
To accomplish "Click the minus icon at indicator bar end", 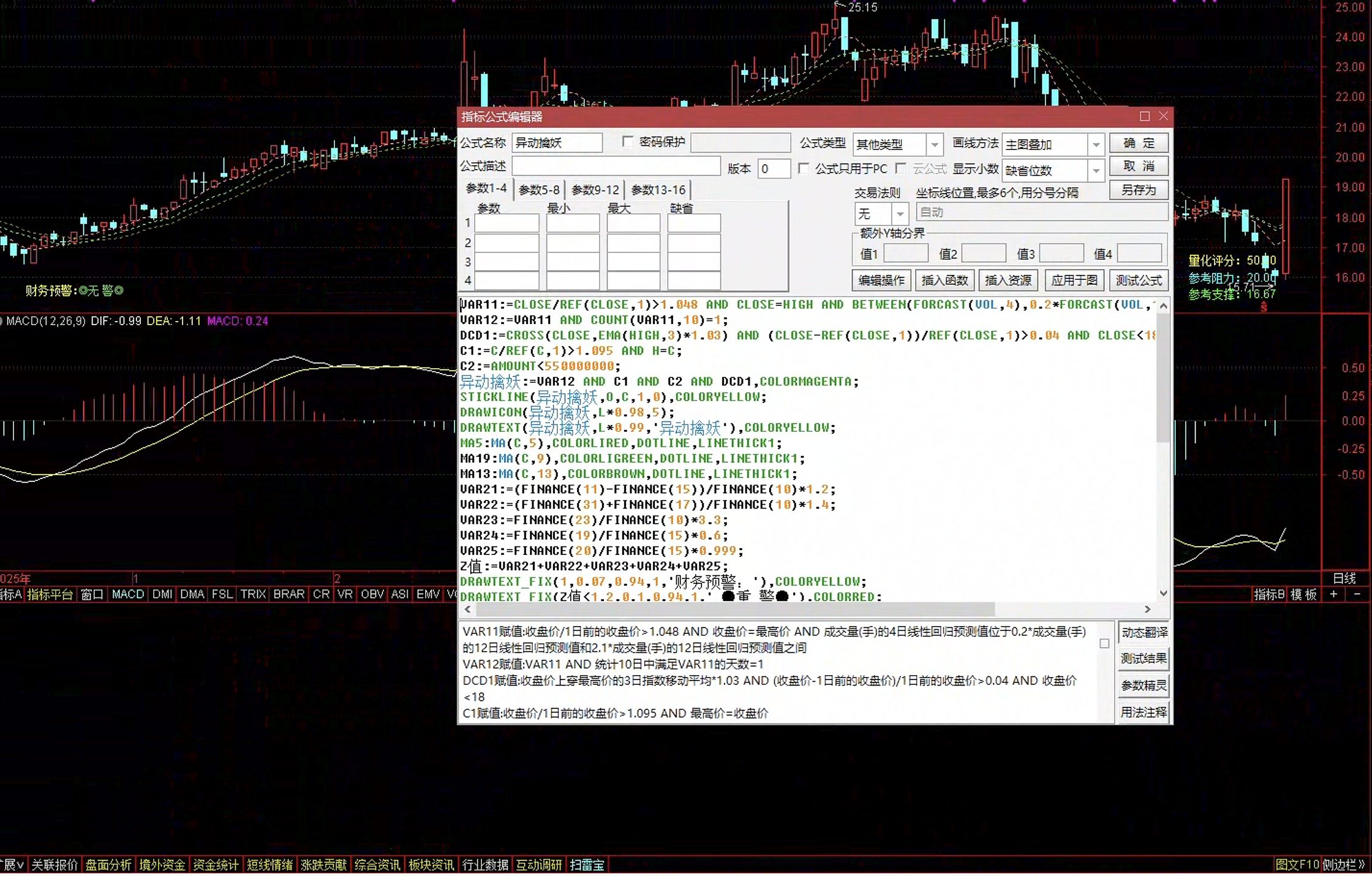I will (1357, 594).
